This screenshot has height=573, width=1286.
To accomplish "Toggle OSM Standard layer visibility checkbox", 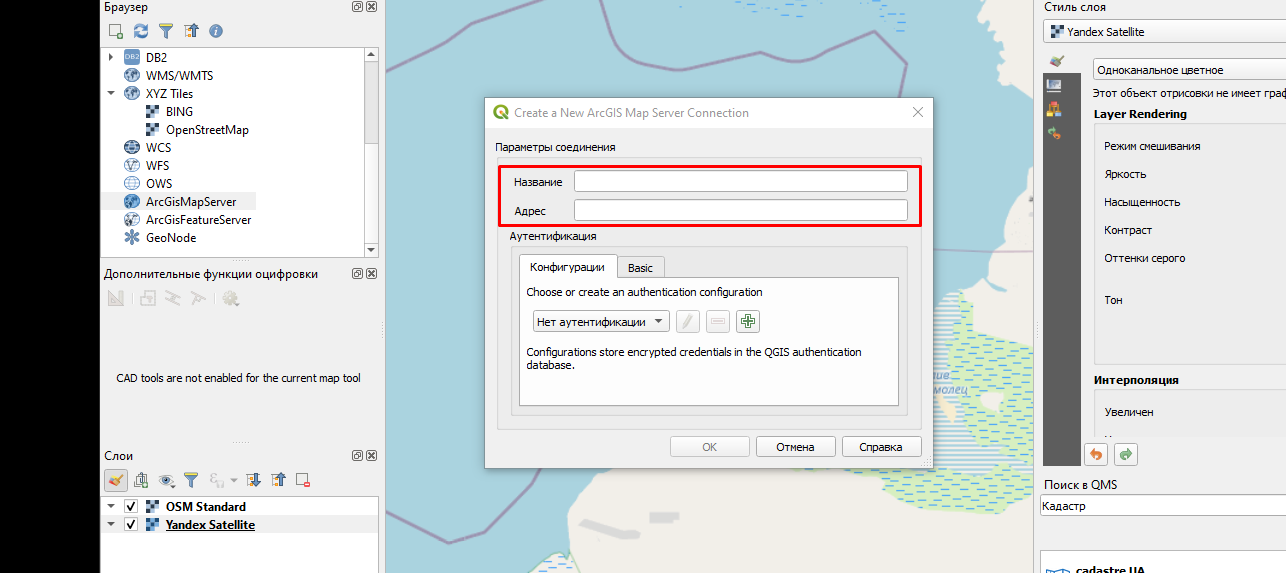I will click(131, 506).
